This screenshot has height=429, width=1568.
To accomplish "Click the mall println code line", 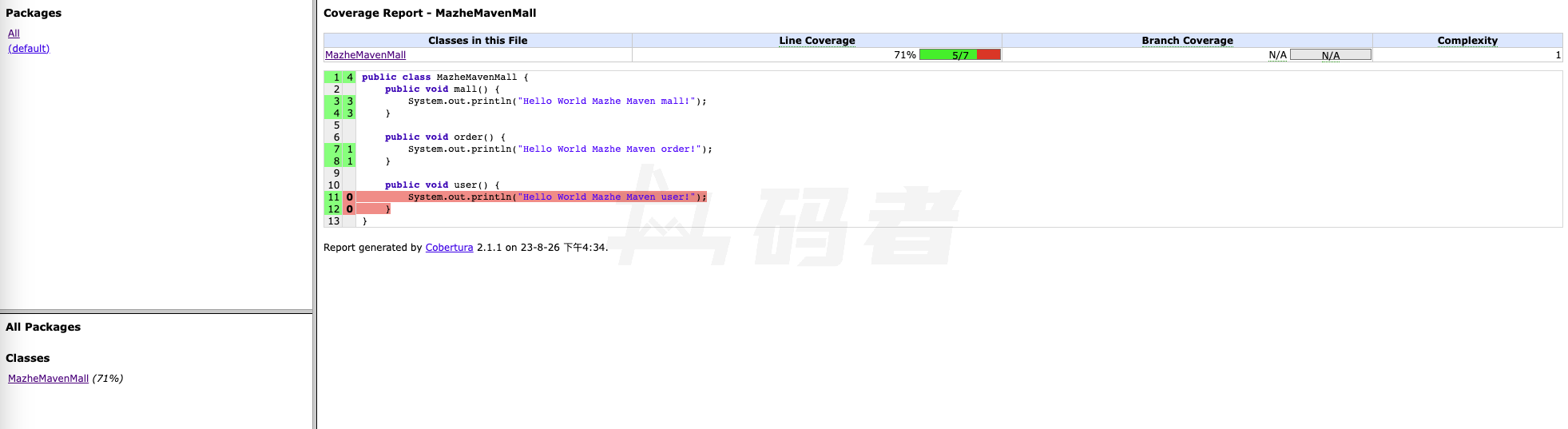I will pos(557,101).
